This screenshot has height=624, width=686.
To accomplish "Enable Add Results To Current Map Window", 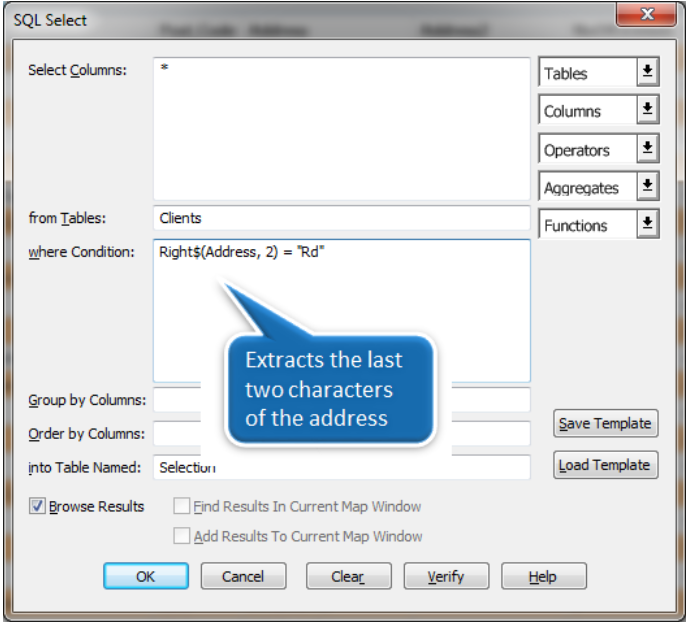I will [x=181, y=536].
